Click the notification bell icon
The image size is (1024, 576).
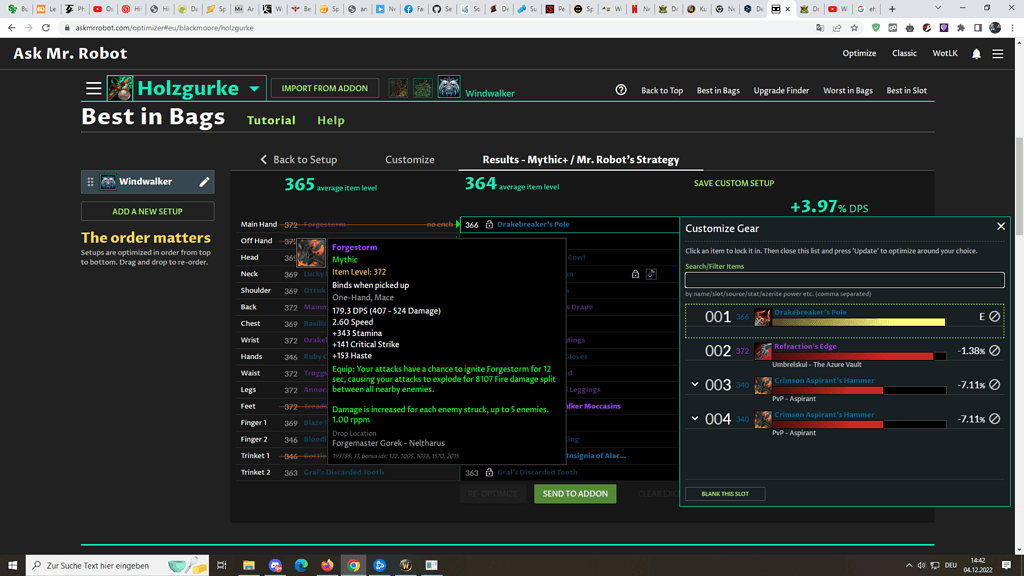(x=976, y=54)
